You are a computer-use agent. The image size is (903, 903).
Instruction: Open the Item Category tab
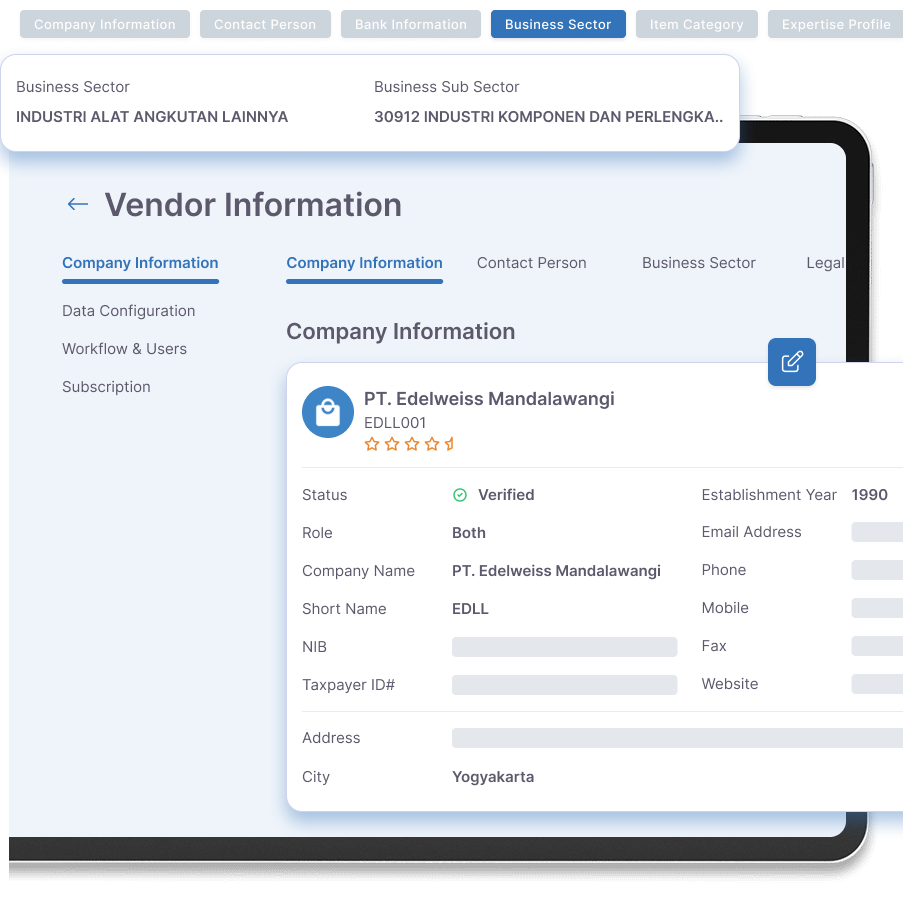pyautogui.click(x=697, y=25)
